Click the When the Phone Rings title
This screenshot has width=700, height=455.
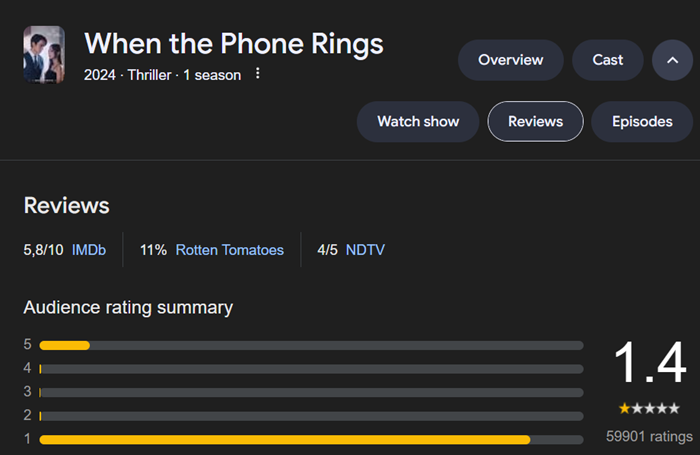[x=233, y=44]
